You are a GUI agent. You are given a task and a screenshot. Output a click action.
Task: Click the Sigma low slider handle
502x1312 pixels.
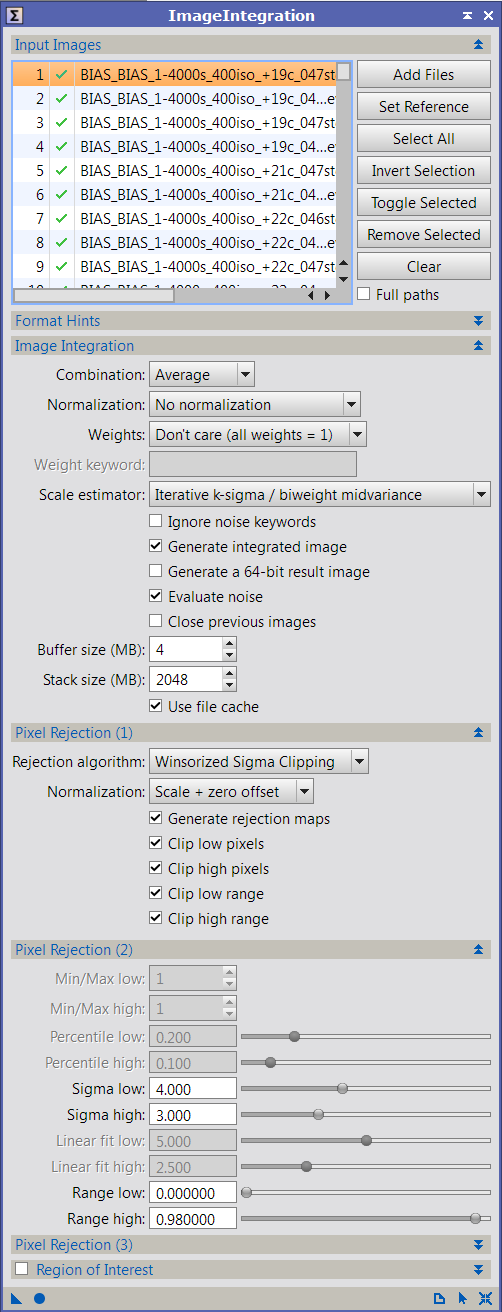click(342, 1088)
